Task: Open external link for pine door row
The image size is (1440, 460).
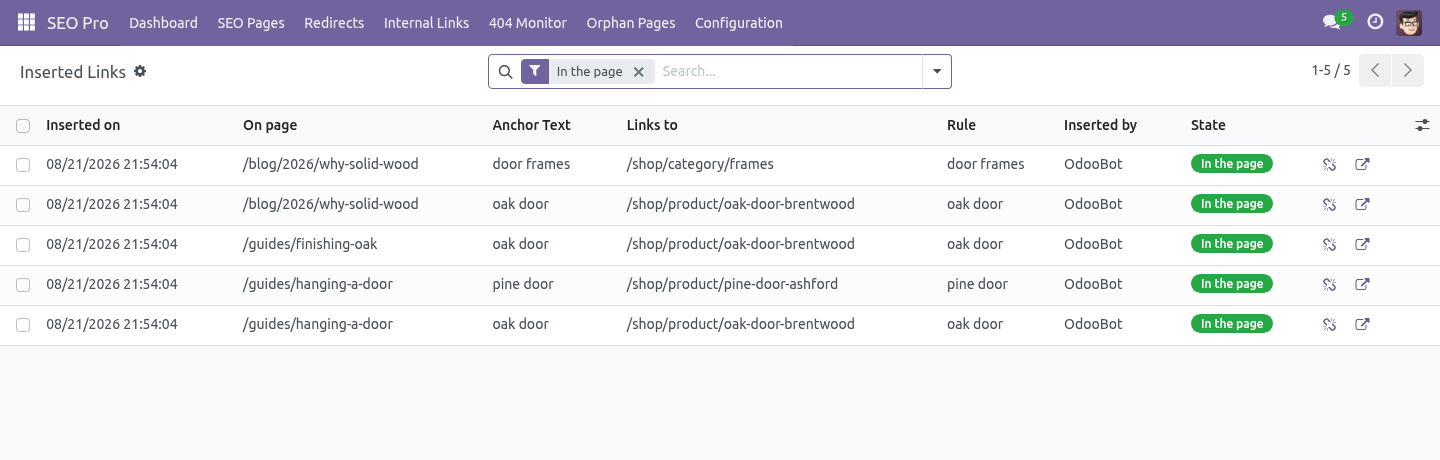Action: coord(1362,284)
